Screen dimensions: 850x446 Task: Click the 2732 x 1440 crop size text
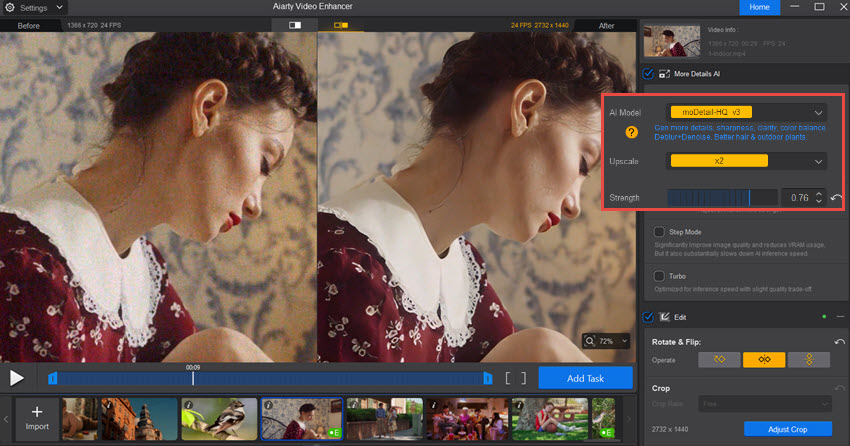click(x=669, y=429)
